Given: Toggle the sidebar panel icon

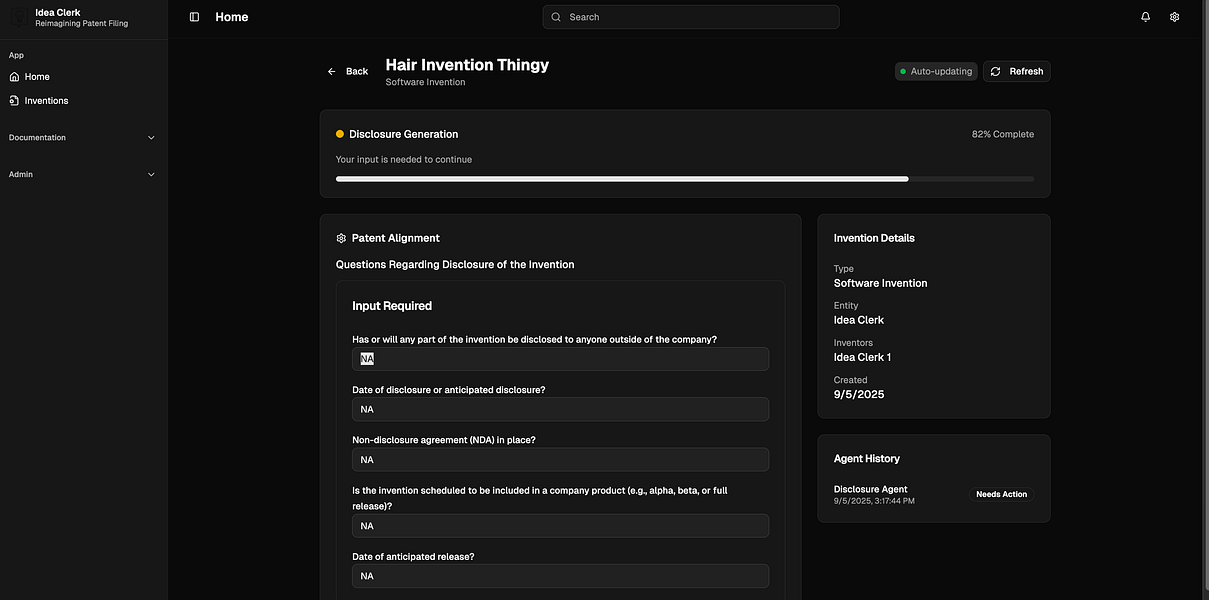Looking at the screenshot, I should coord(194,17).
